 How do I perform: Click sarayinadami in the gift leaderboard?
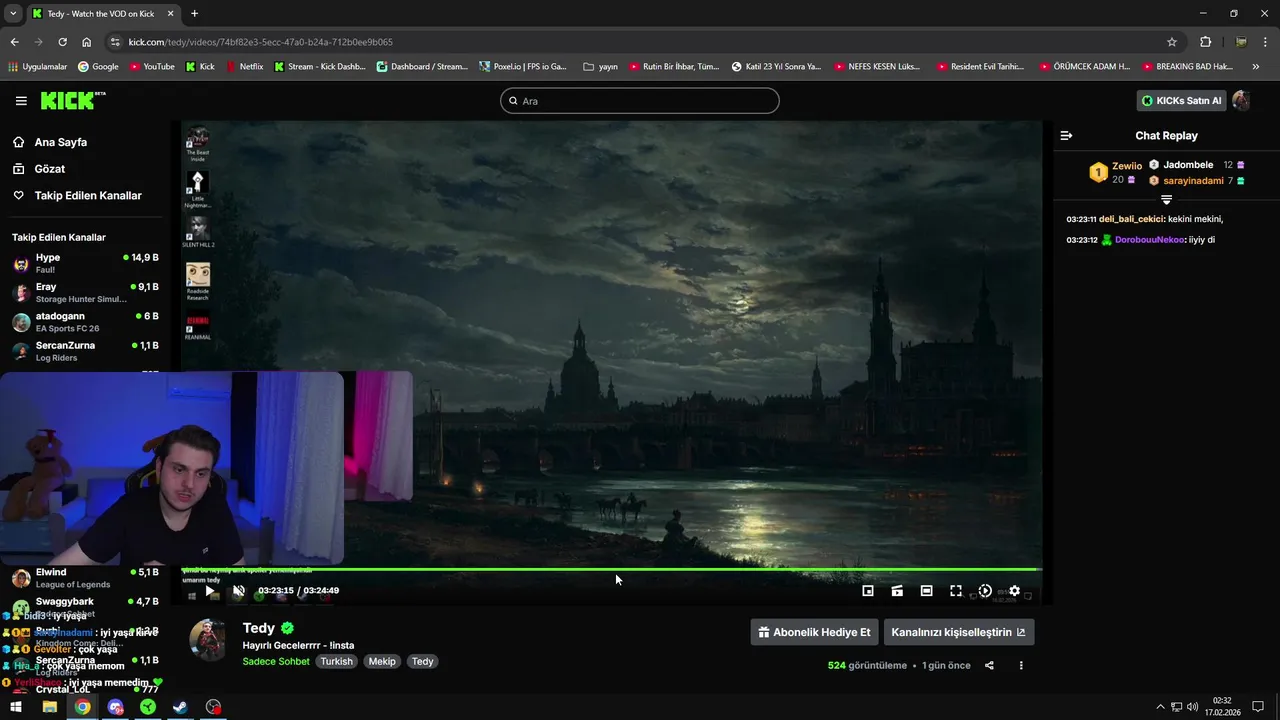point(1193,181)
